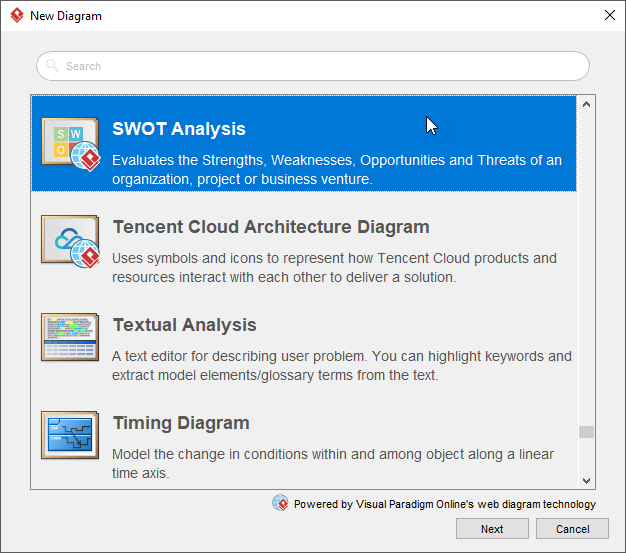Pick the Timing Diagram icon

(x=70, y=436)
